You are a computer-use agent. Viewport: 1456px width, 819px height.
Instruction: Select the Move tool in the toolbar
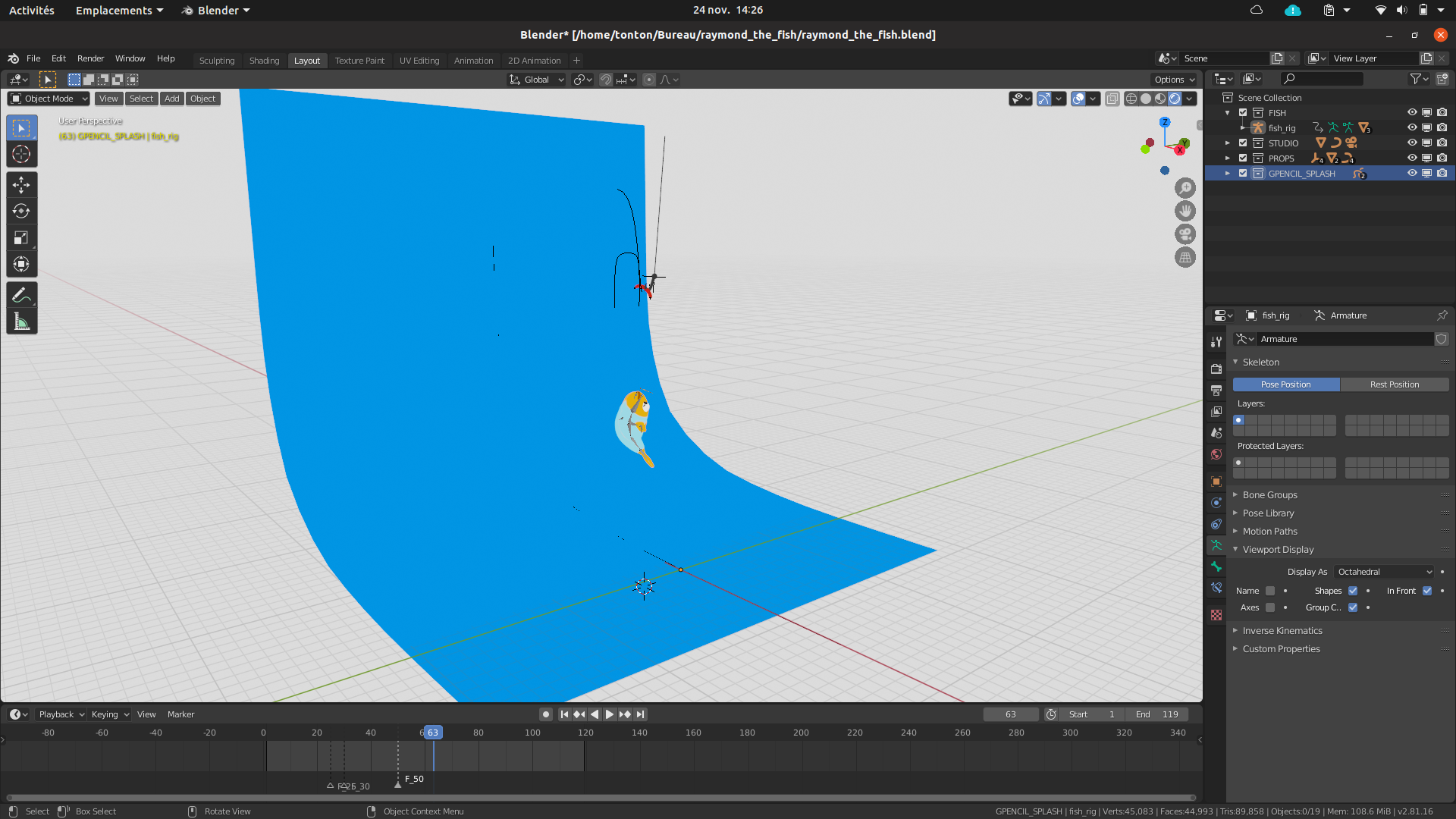click(x=21, y=184)
